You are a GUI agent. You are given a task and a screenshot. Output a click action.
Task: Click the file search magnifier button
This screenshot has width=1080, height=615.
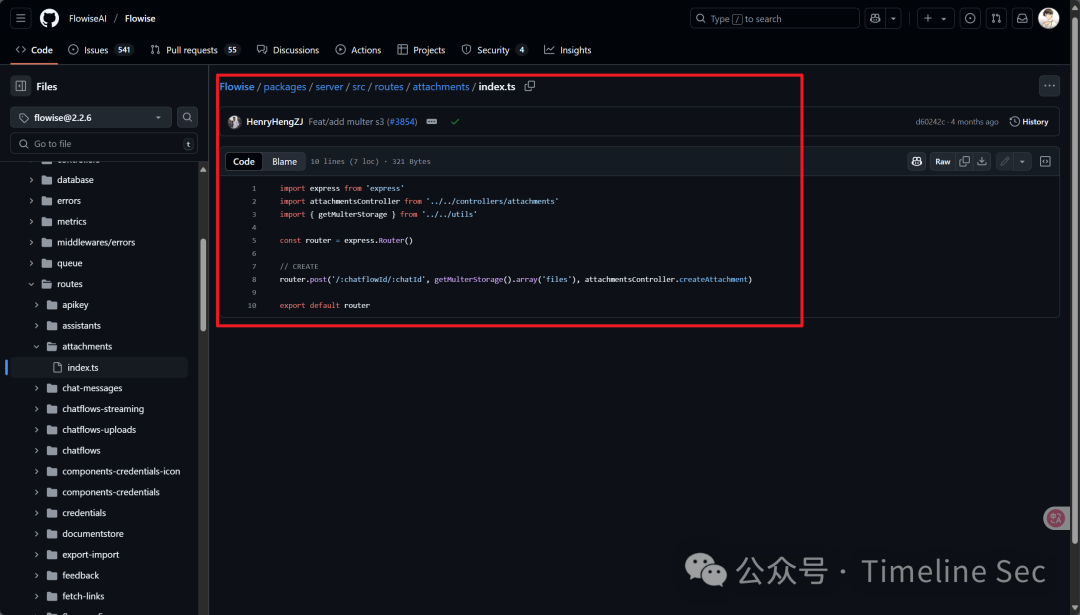click(187, 118)
